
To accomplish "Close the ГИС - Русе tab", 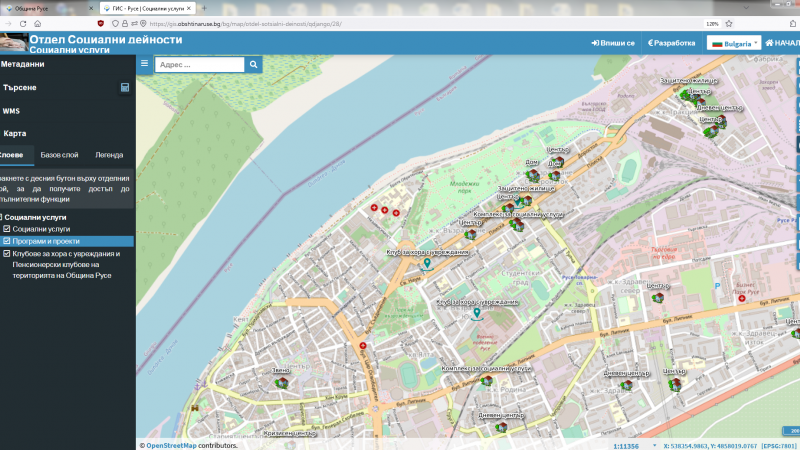I will (189, 8).
